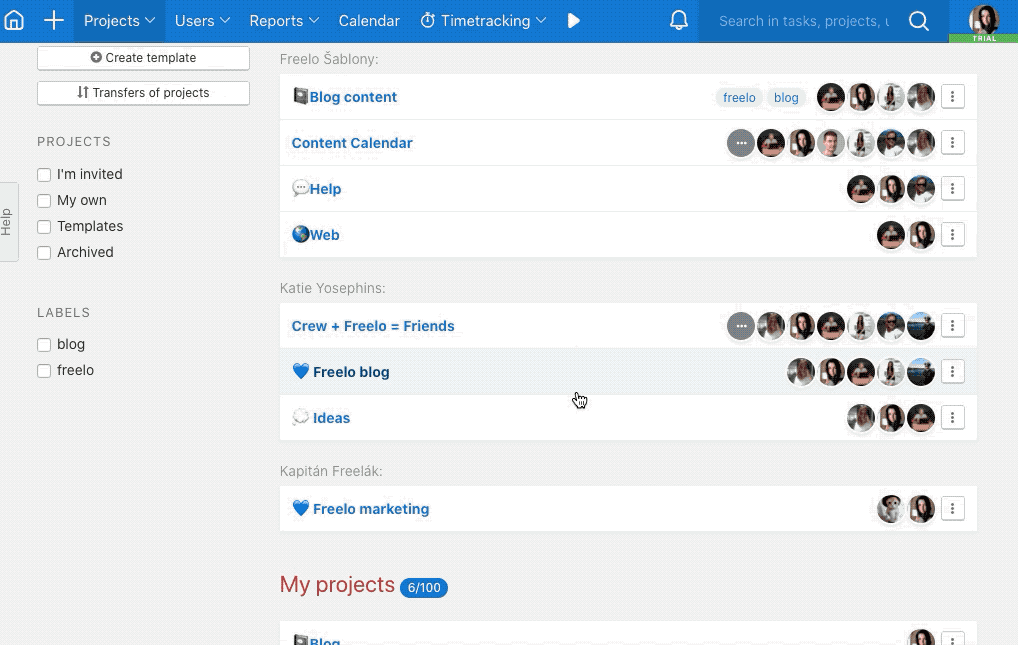
Task: Click the Freelo Šablony group label
Action: pyautogui.click(x=329, y=59)
